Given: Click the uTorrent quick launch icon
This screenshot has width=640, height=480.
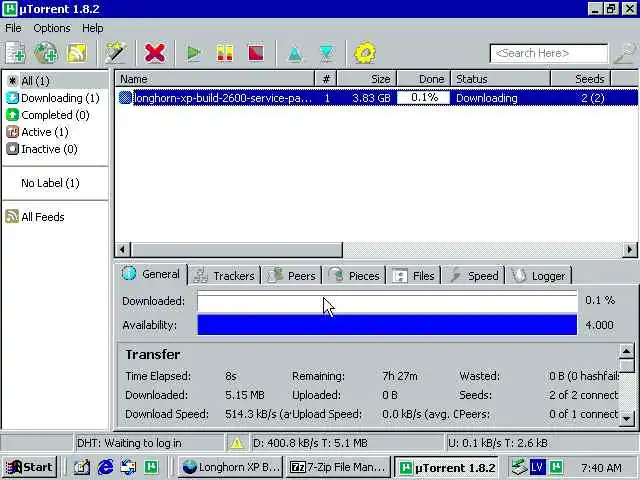Looking at the screenshot, I should (x=151, y=467).
